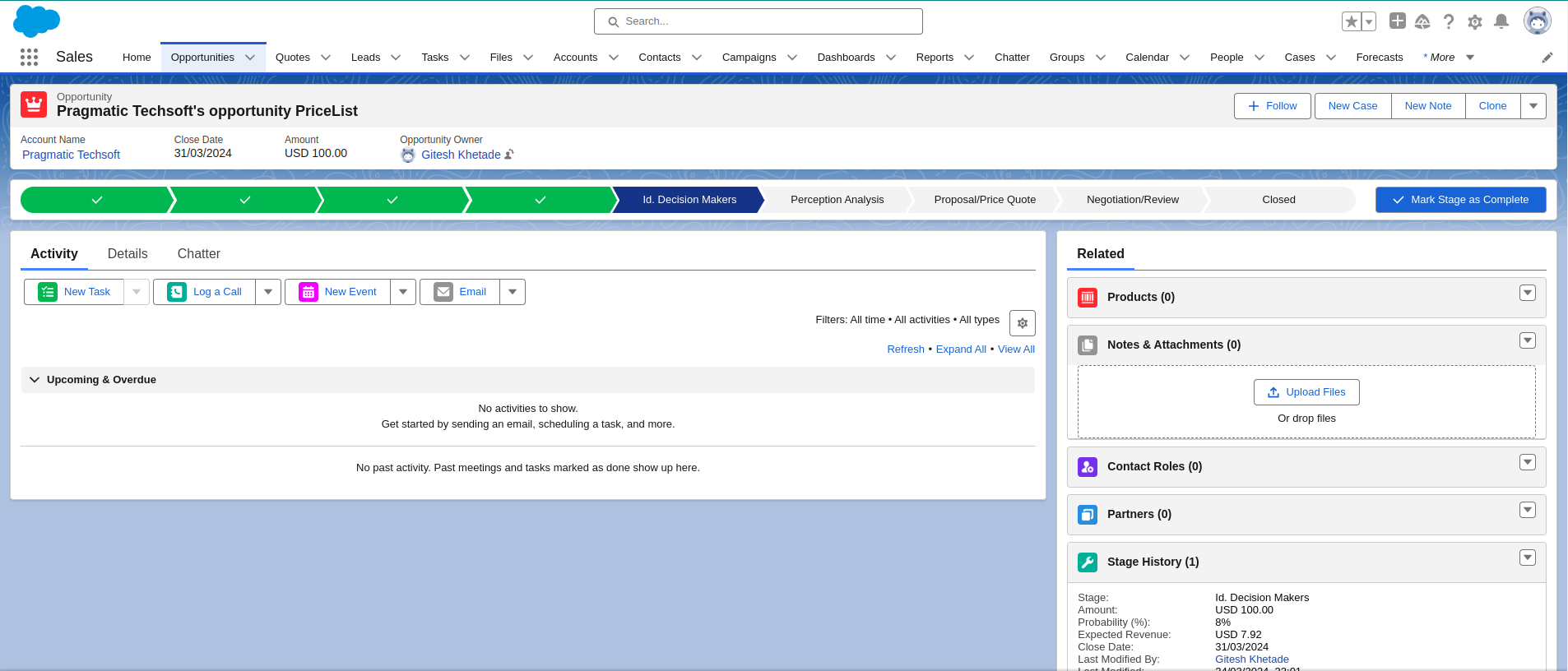The height and width of the screenshot is (671, 1568).
Task: Click the Expand All link
Action: click(x=961, y=349)
